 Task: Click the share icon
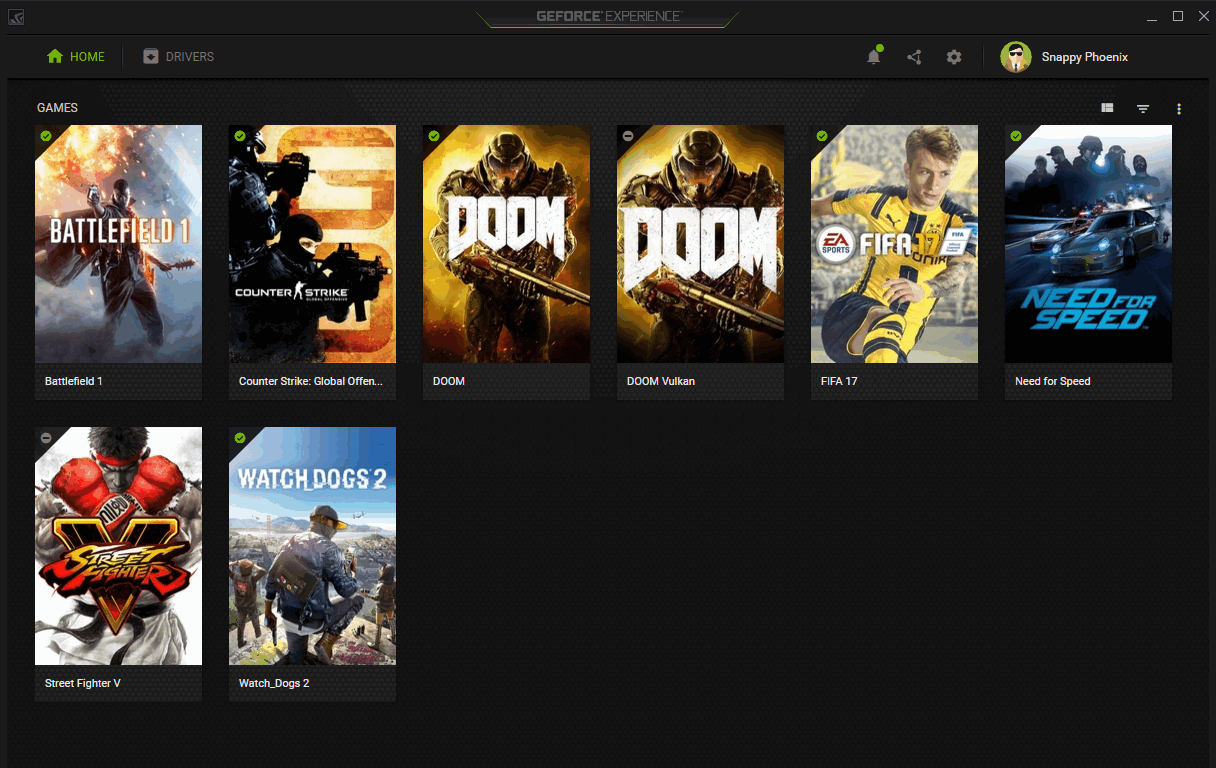(x=914, y=57)
